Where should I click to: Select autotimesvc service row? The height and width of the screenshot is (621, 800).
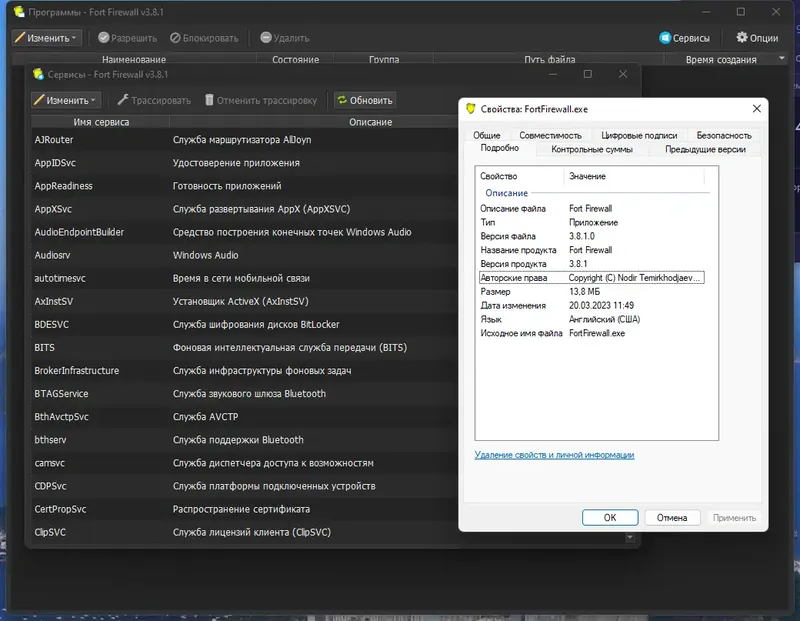click(244, 278)
